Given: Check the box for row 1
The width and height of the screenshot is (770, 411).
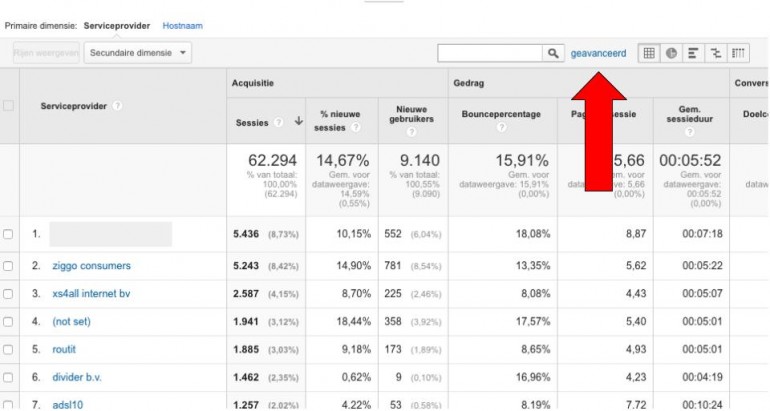Looking at the screenshot, I should click(x=8, y=234).
